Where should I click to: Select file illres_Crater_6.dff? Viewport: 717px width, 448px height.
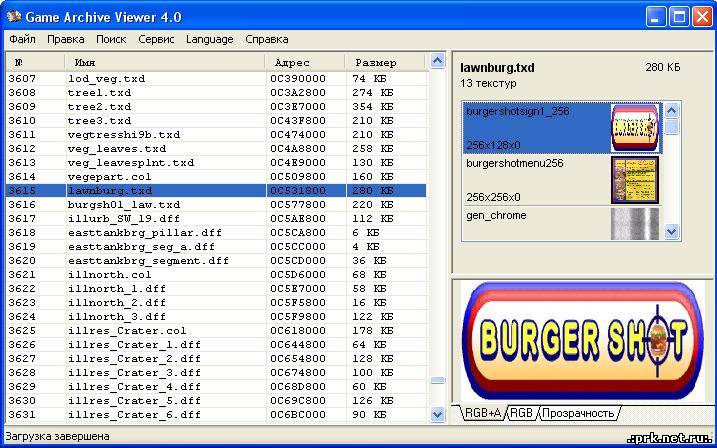coord(134,415)
